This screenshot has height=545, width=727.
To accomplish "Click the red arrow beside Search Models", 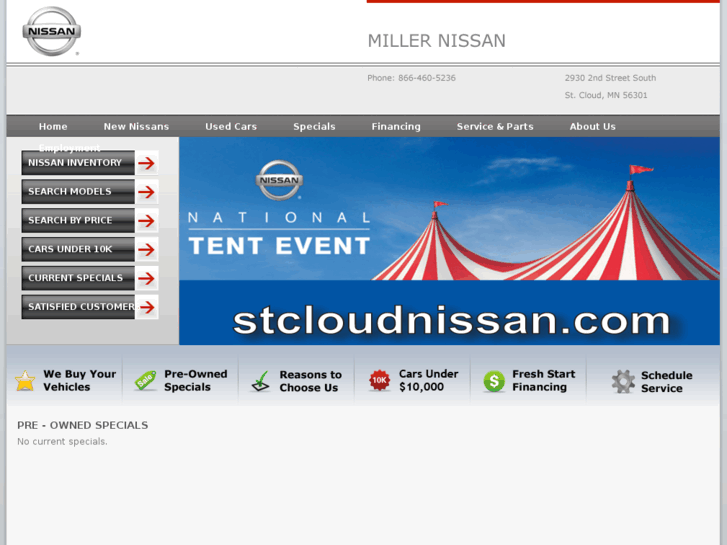I will [147, 192].
